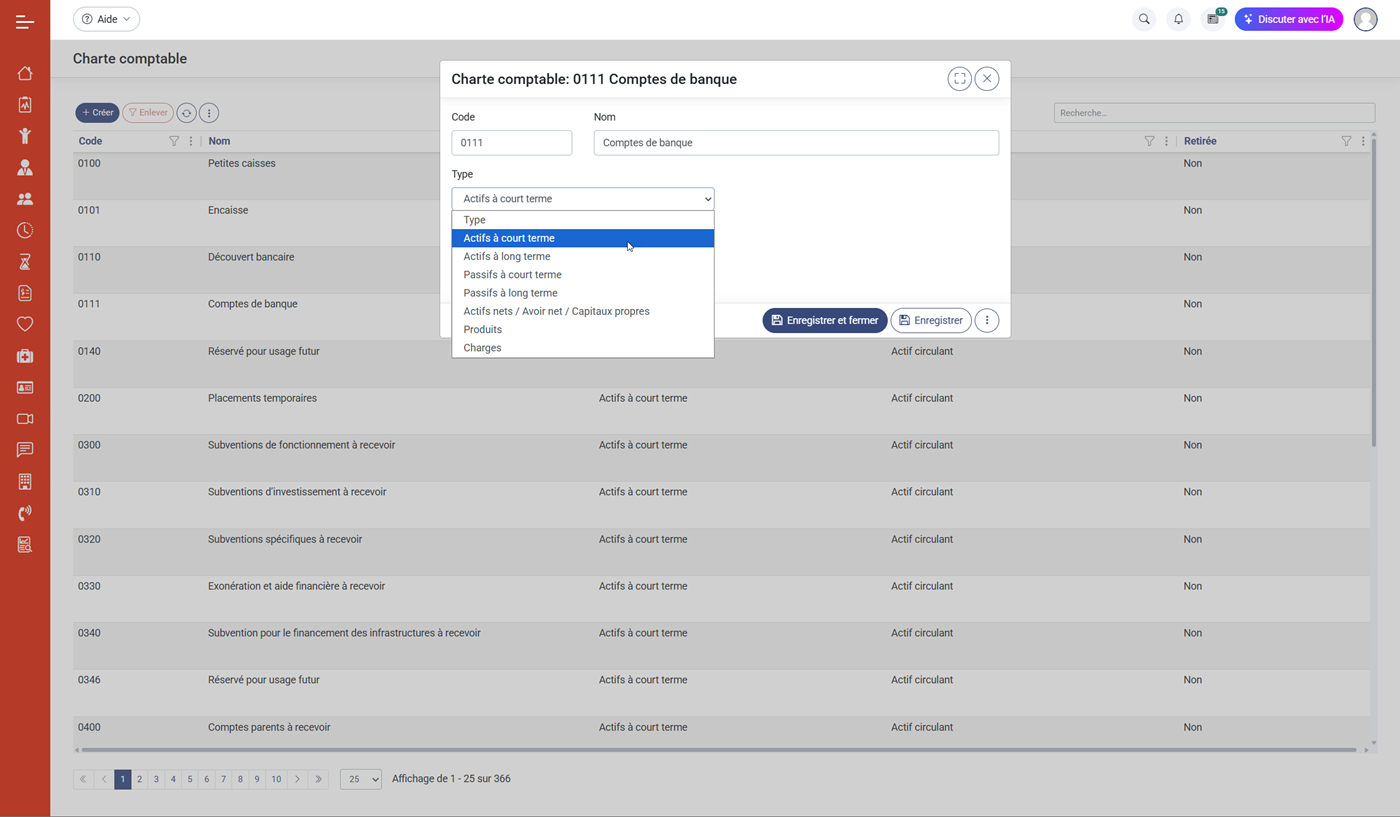
Task: Open the filter icon on the Code column
Action: click(173, 141)
